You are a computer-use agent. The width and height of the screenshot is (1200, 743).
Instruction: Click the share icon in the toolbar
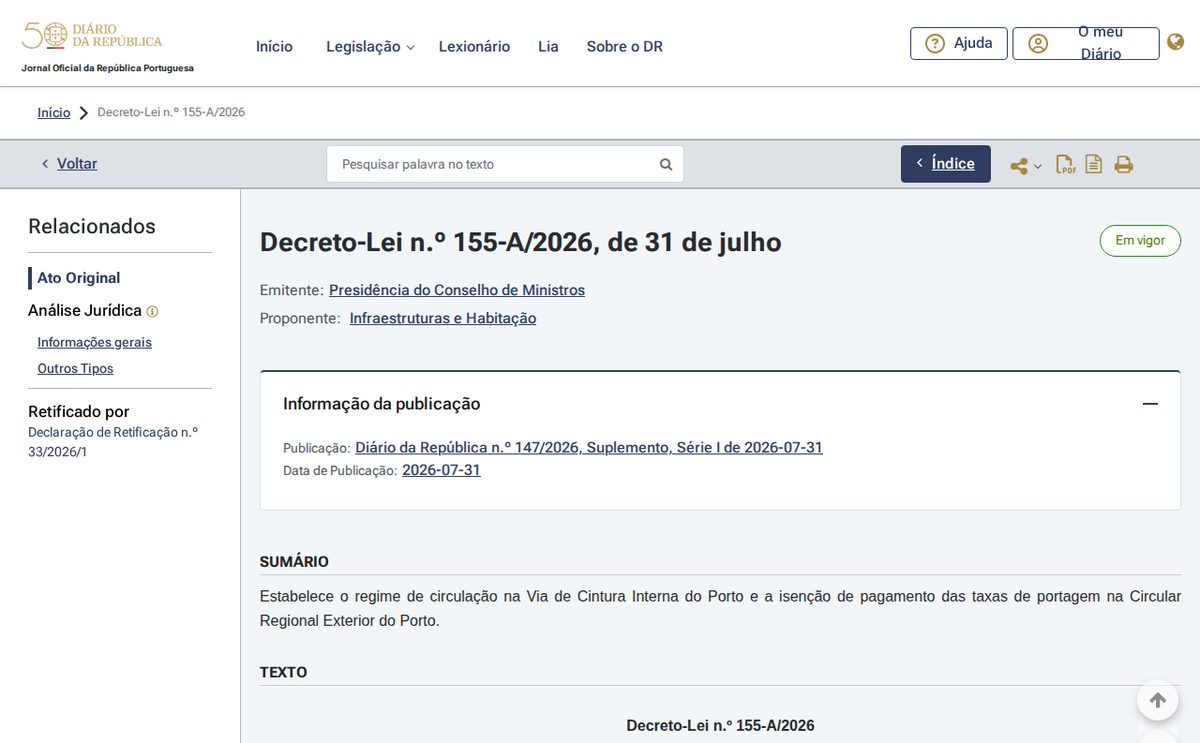(1018, 166)
